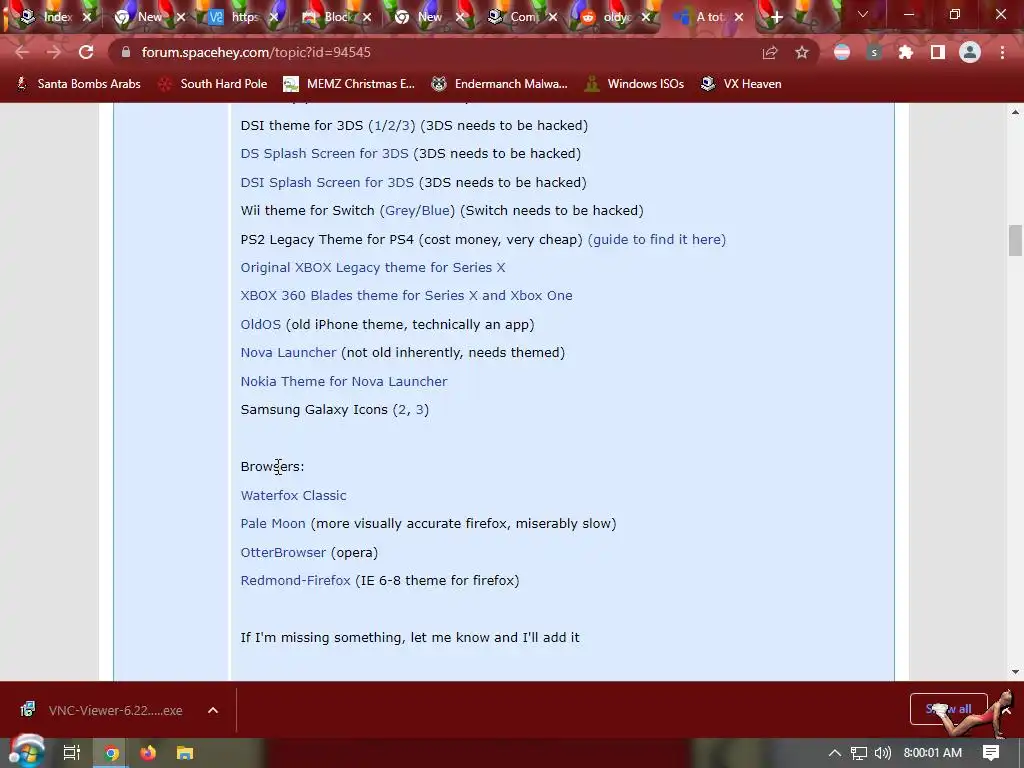Viewport: 1024px width, 768px height.
Task: Launch Firefox from the taskbar
Action: click(x=148, y=753)
